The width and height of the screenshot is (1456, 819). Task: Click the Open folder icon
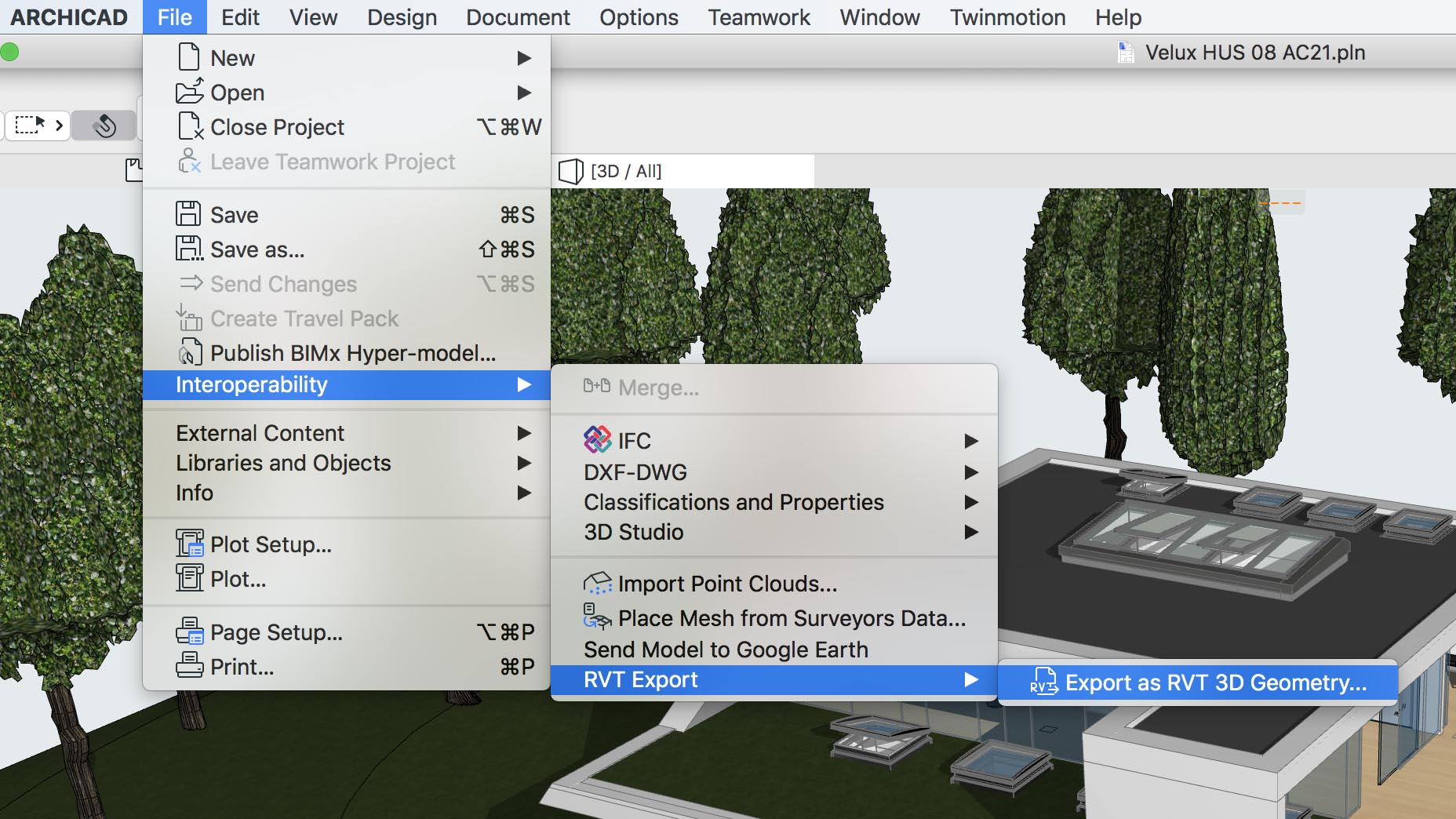pyautogui.click(x=189, y=92)
